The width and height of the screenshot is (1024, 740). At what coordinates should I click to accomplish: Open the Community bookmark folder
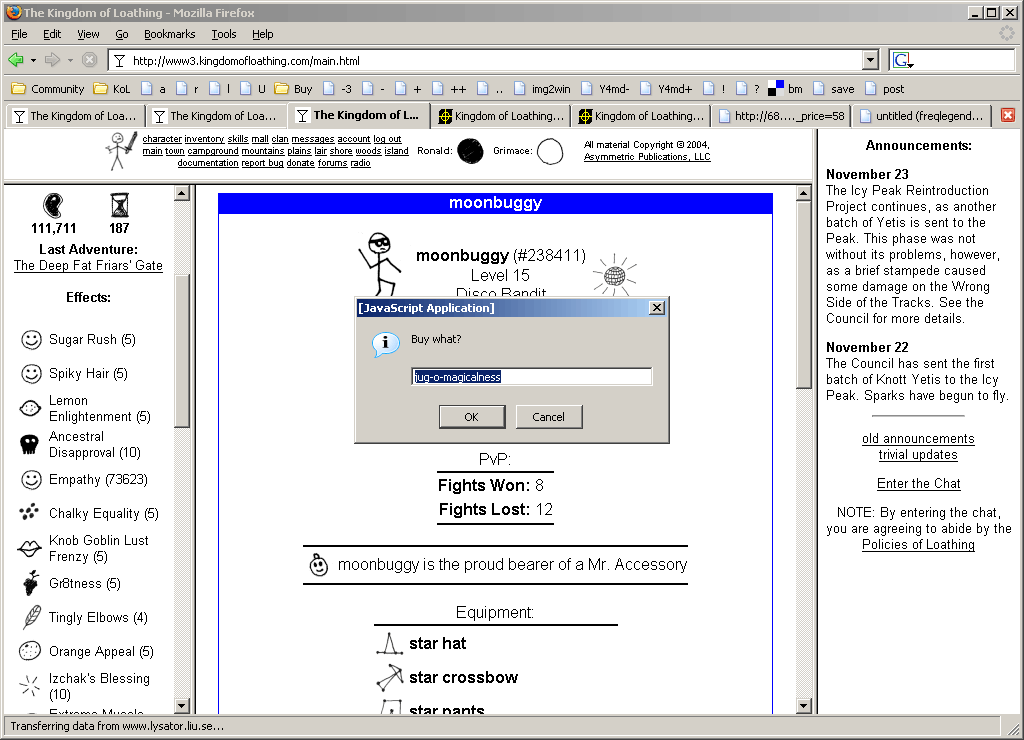click(48, 89)
